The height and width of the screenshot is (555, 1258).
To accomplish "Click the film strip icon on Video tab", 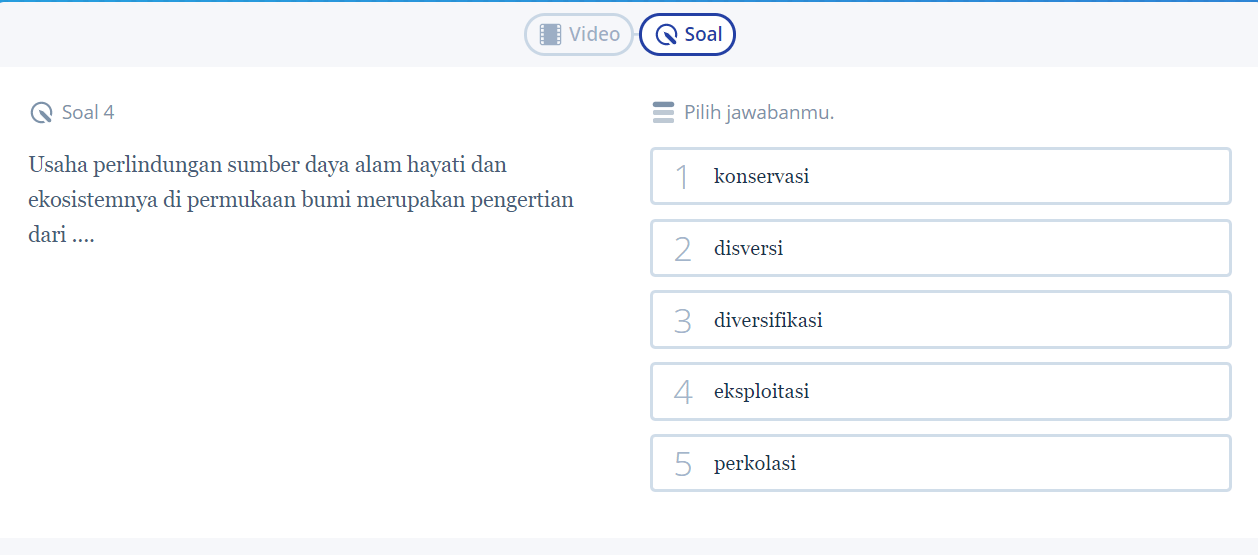I will point(550,35).
